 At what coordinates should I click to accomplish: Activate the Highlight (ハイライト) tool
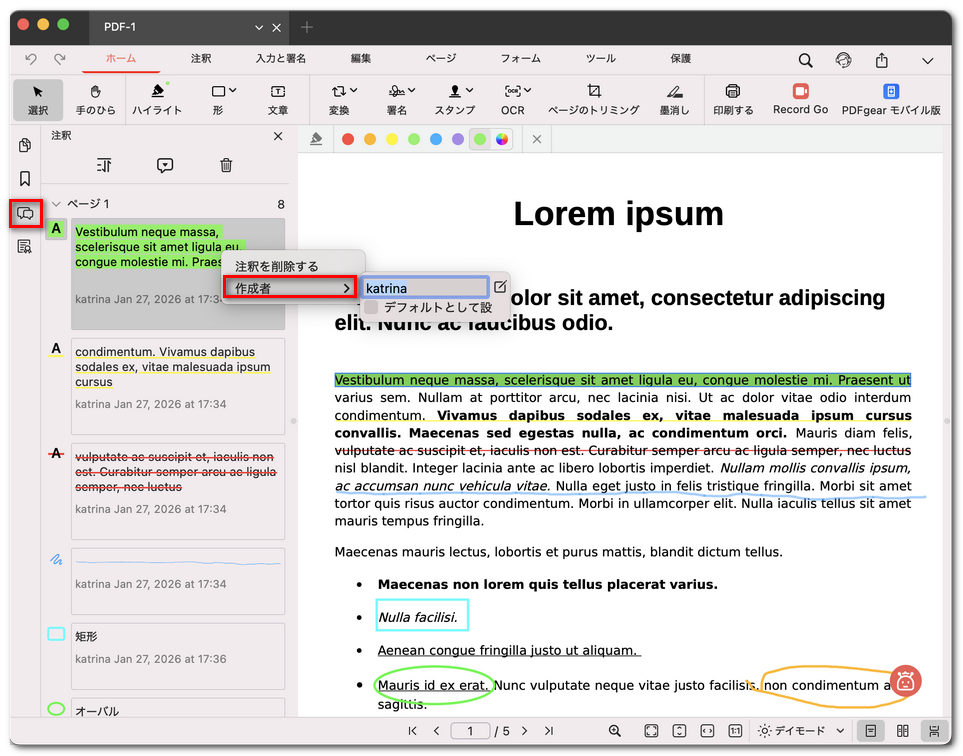coord(157,98)
